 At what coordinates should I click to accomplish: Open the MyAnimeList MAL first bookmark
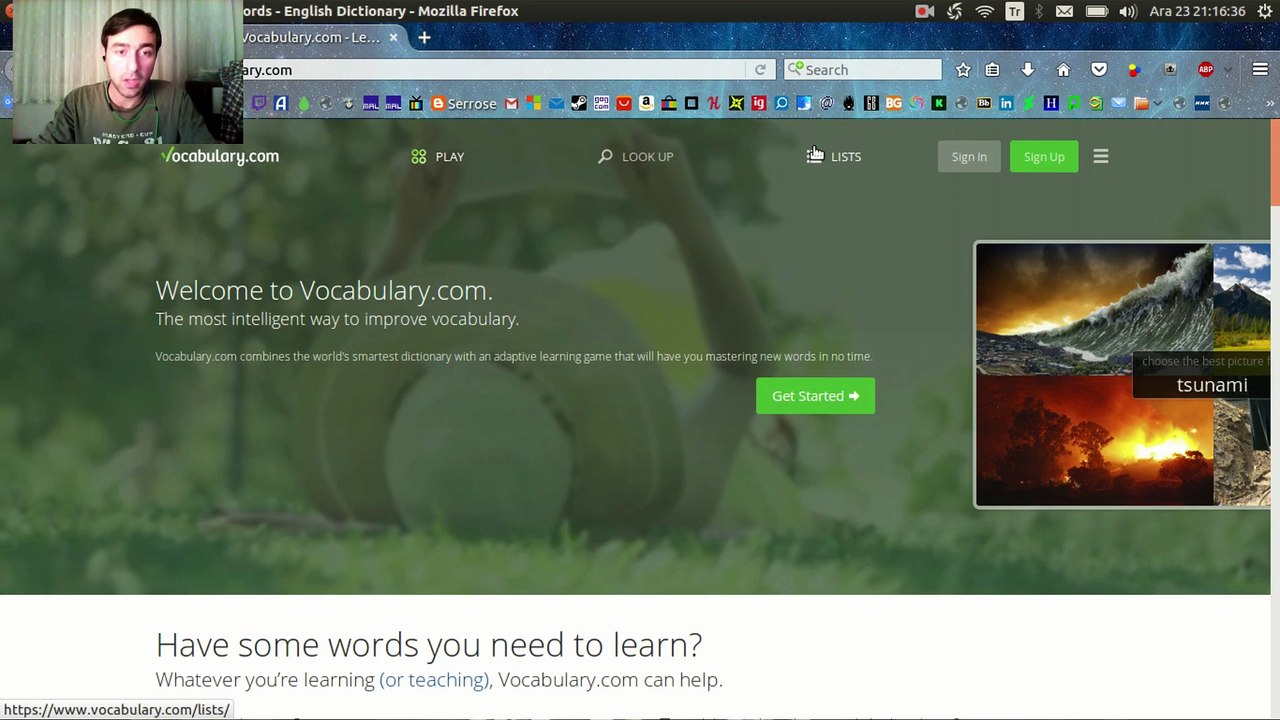click(x=371, y=103)
